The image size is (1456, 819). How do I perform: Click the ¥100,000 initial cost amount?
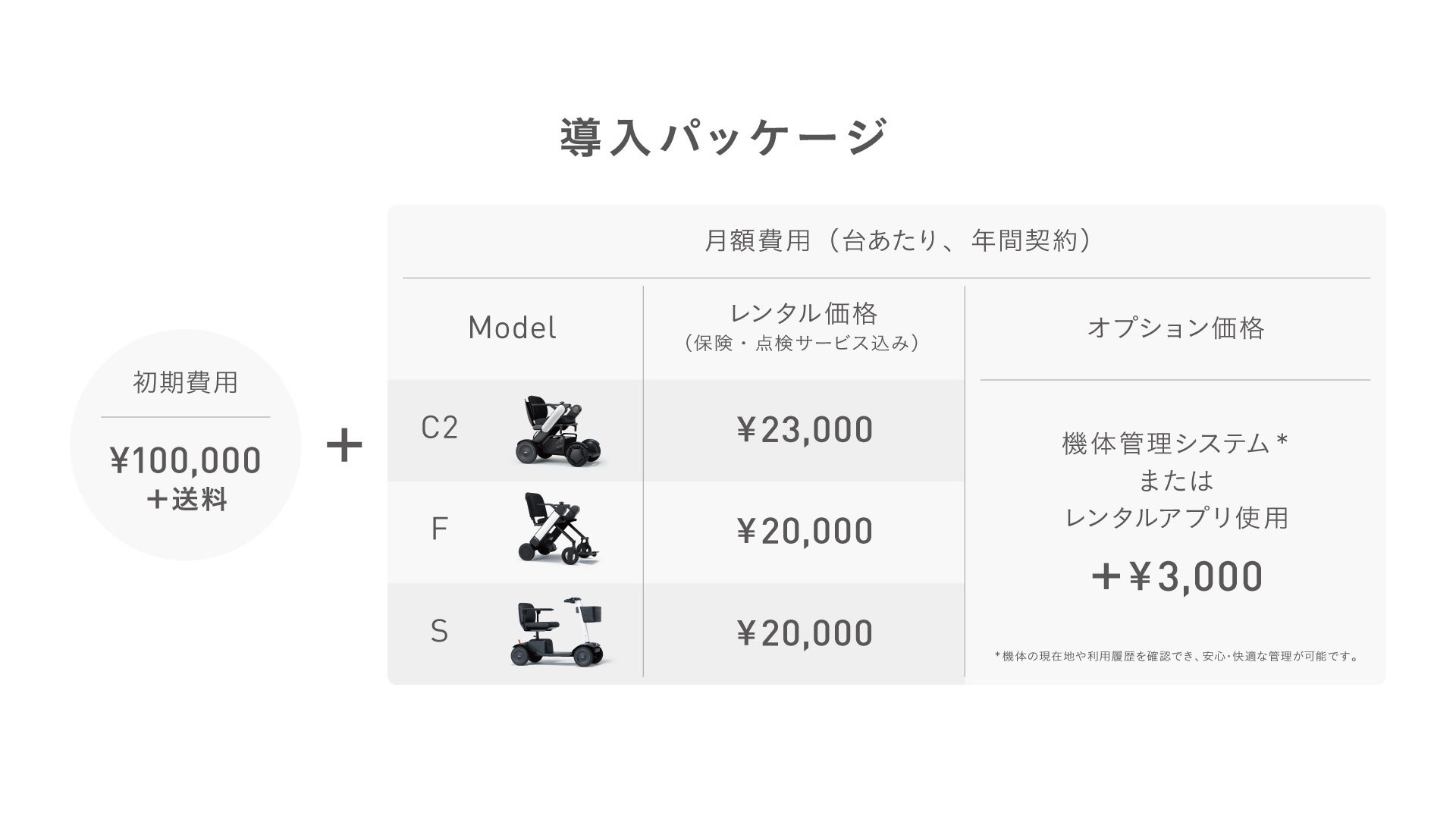[186, 460]
